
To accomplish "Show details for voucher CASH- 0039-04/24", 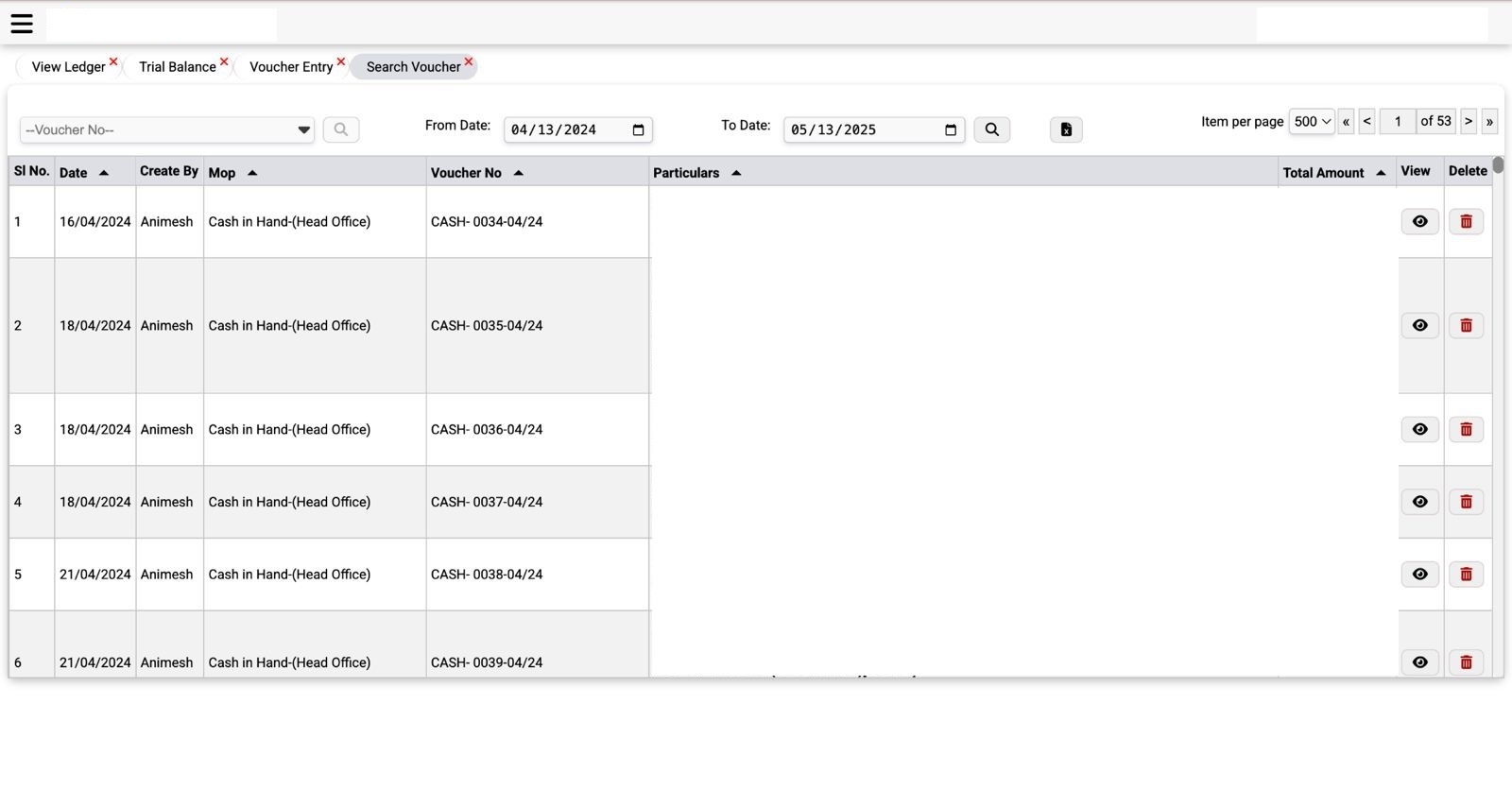I will tap(1419, 662).
